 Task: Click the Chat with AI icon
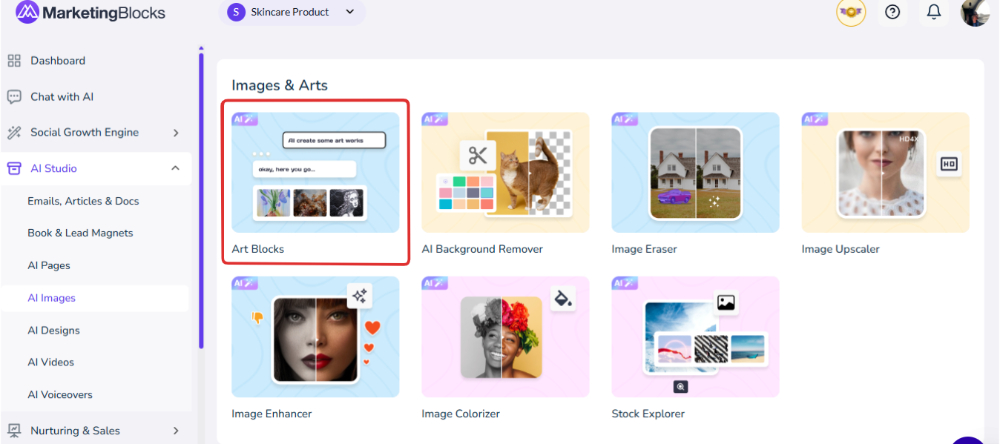(14, 97)
